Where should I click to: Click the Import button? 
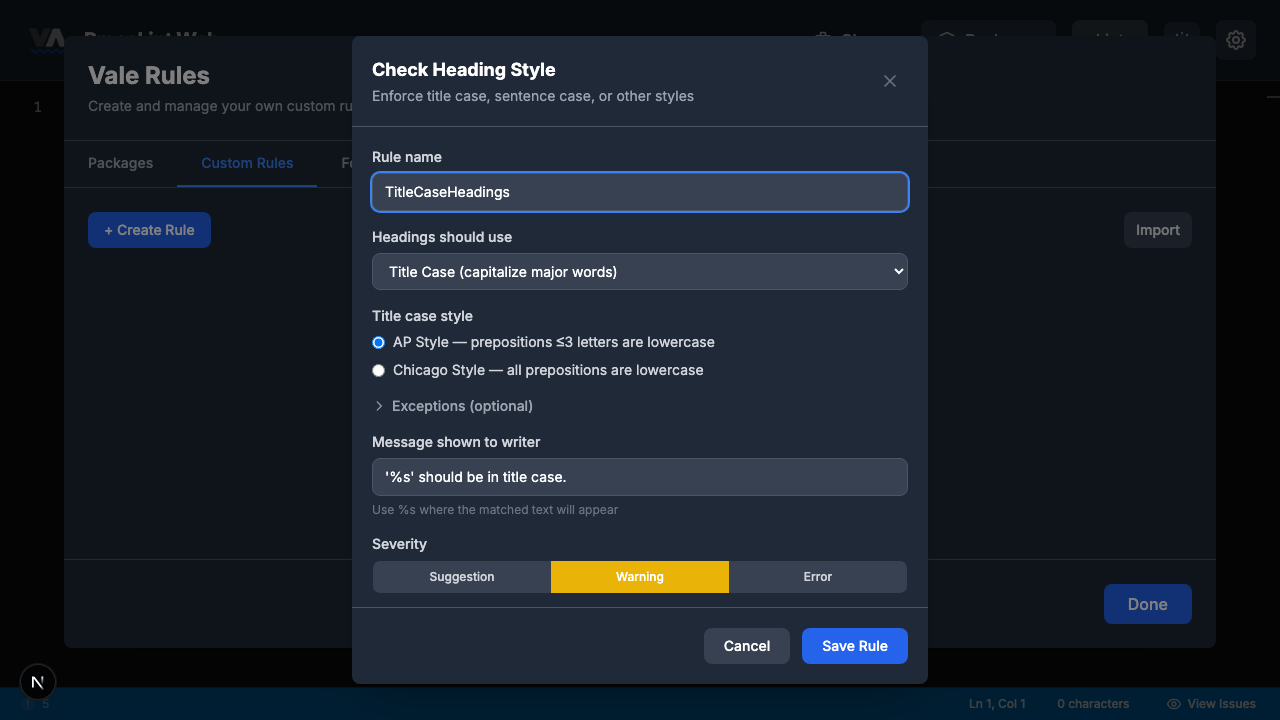[x=1157, y=229]
